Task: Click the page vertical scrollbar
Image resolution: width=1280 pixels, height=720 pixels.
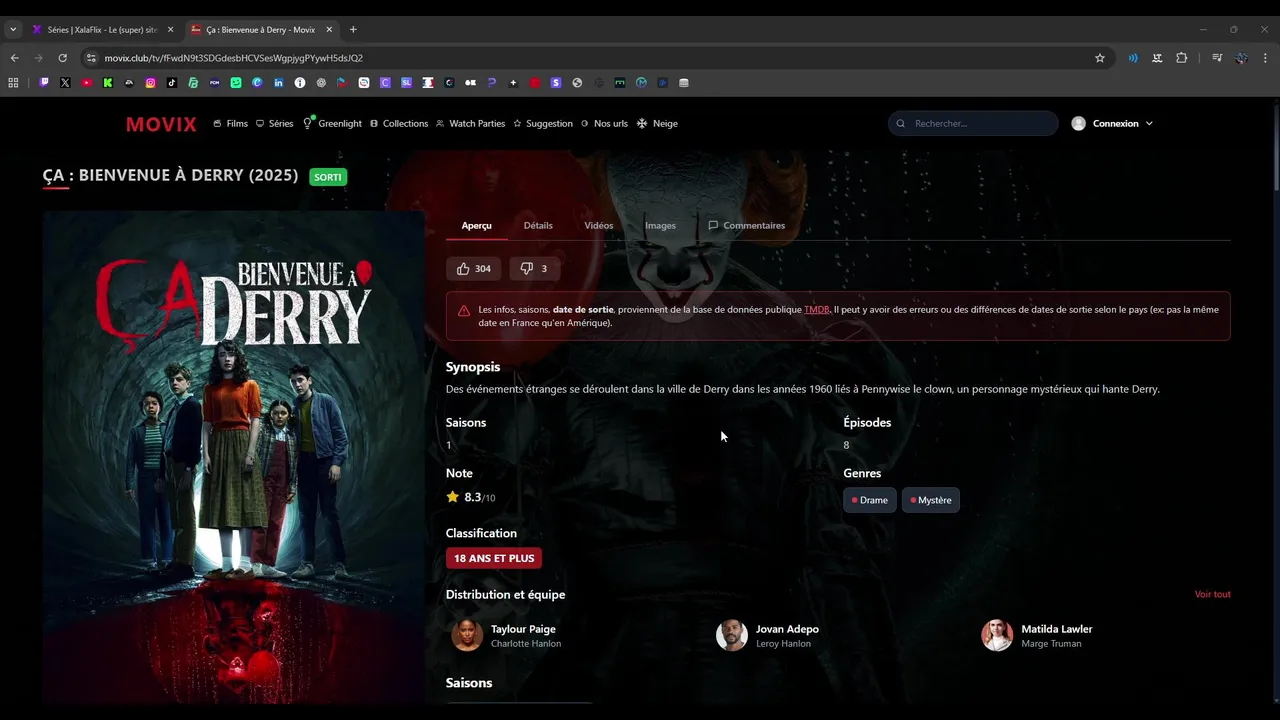Action: (1275, 145)
